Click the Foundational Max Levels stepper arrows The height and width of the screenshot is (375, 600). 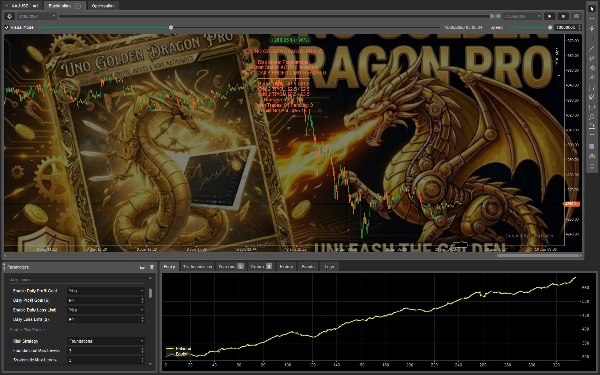tap(142, 351)
